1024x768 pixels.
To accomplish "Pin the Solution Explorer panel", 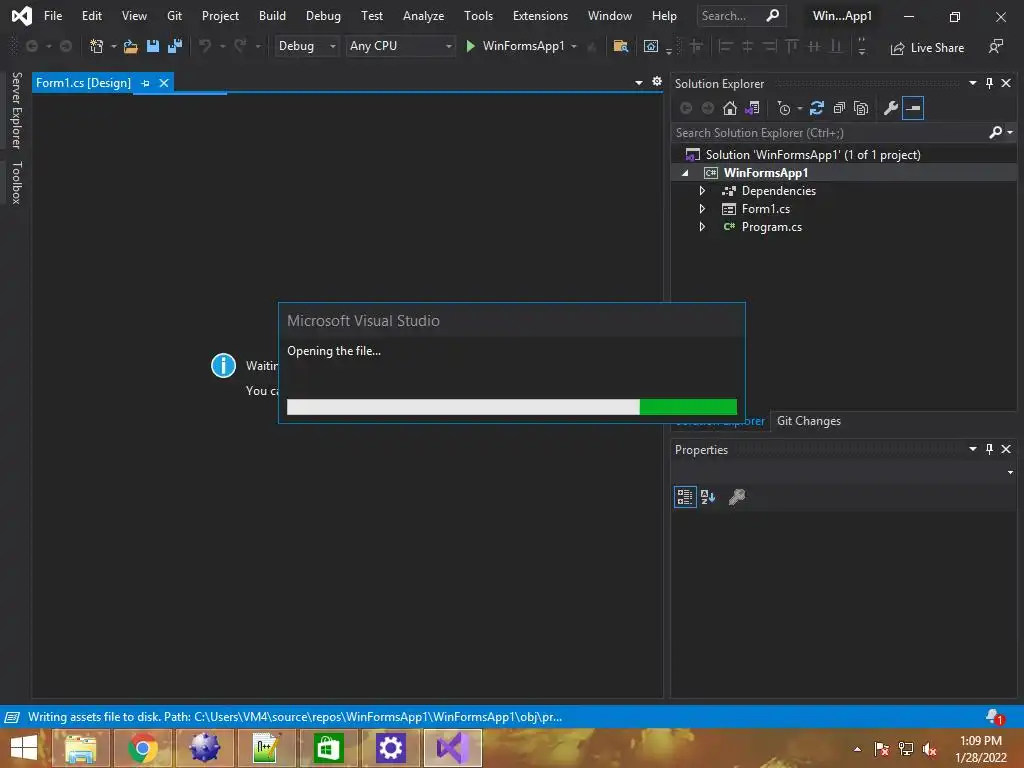I will [989, 83].
